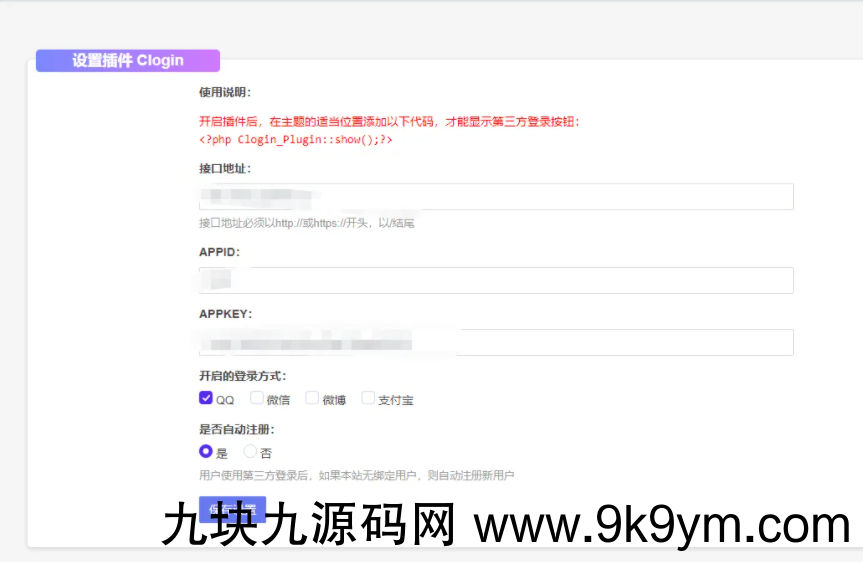Click the APPID field label
The image size is (863, 562).
tap(219, 252)
